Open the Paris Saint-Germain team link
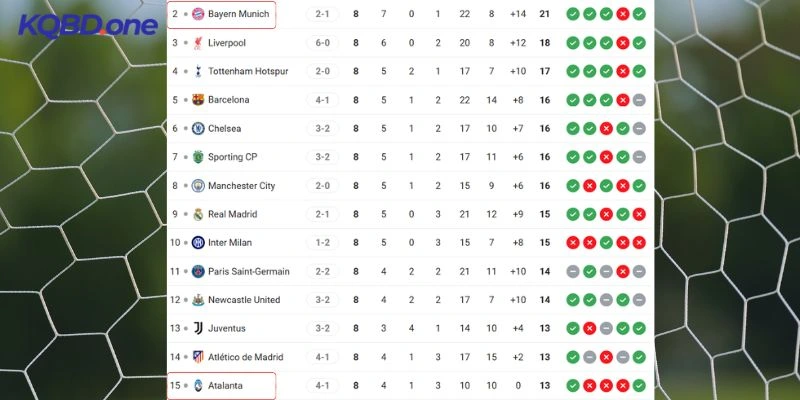 click(x=248, y=271)
